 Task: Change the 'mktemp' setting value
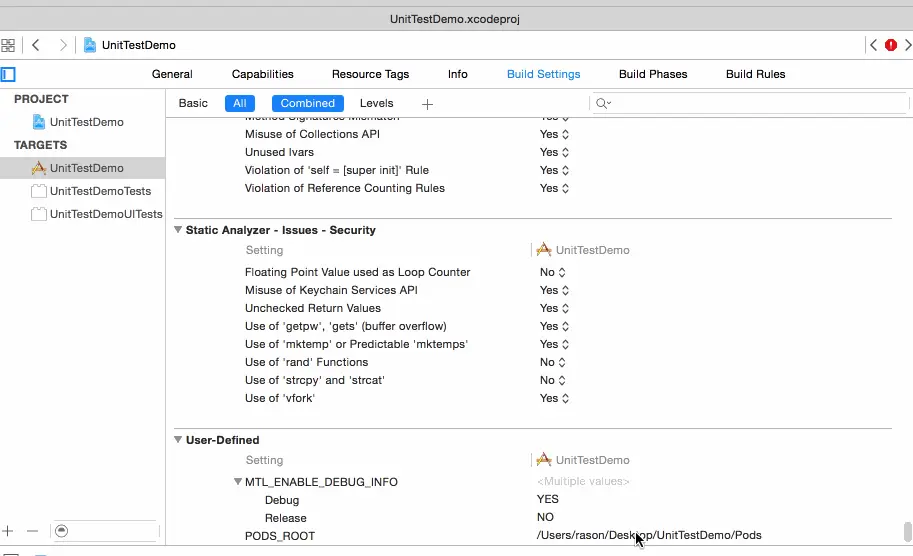pos(554,344)
